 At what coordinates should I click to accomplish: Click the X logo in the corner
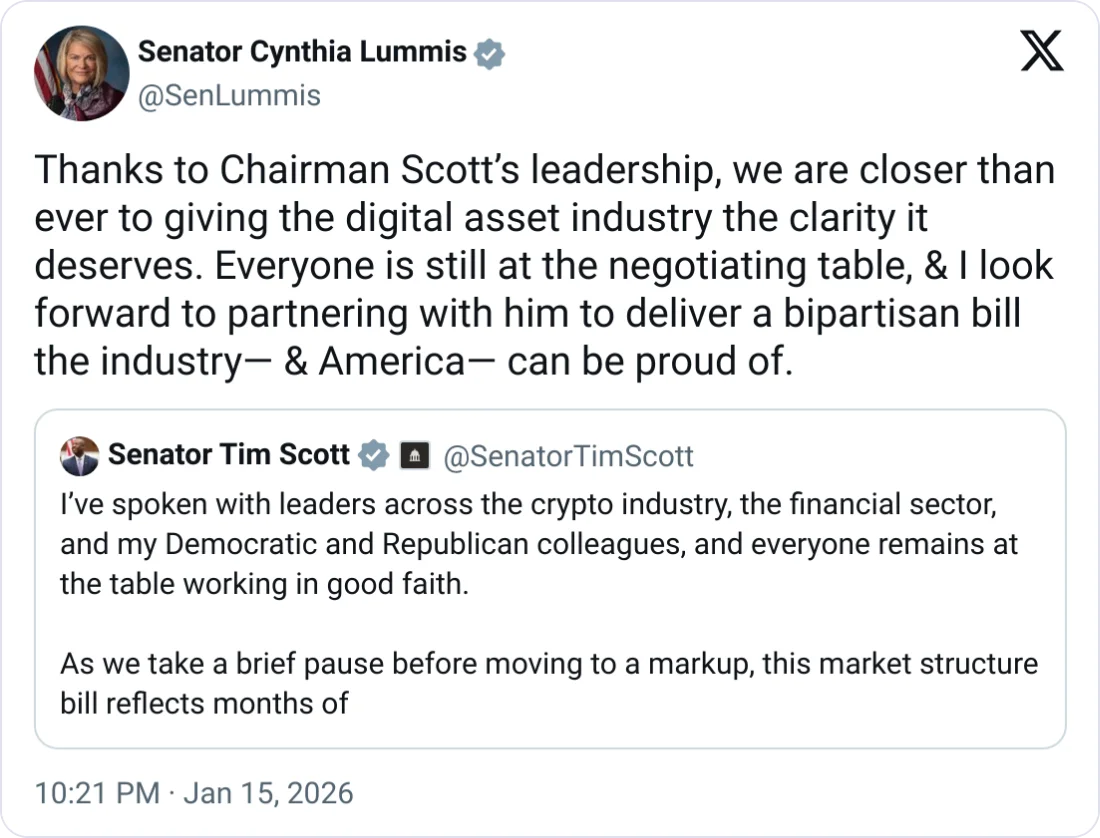(x=1042, y=51)
